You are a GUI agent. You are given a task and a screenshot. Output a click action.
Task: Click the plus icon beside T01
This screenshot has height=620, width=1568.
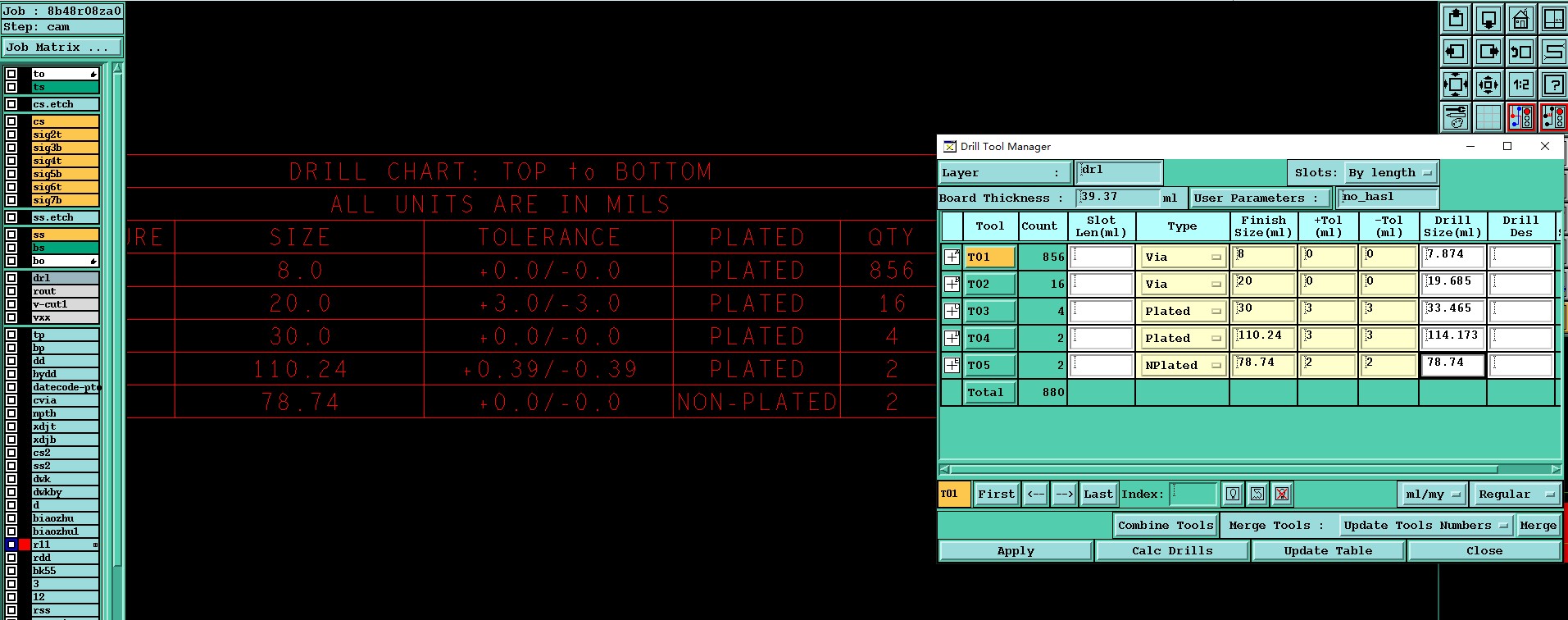[952, 257]
